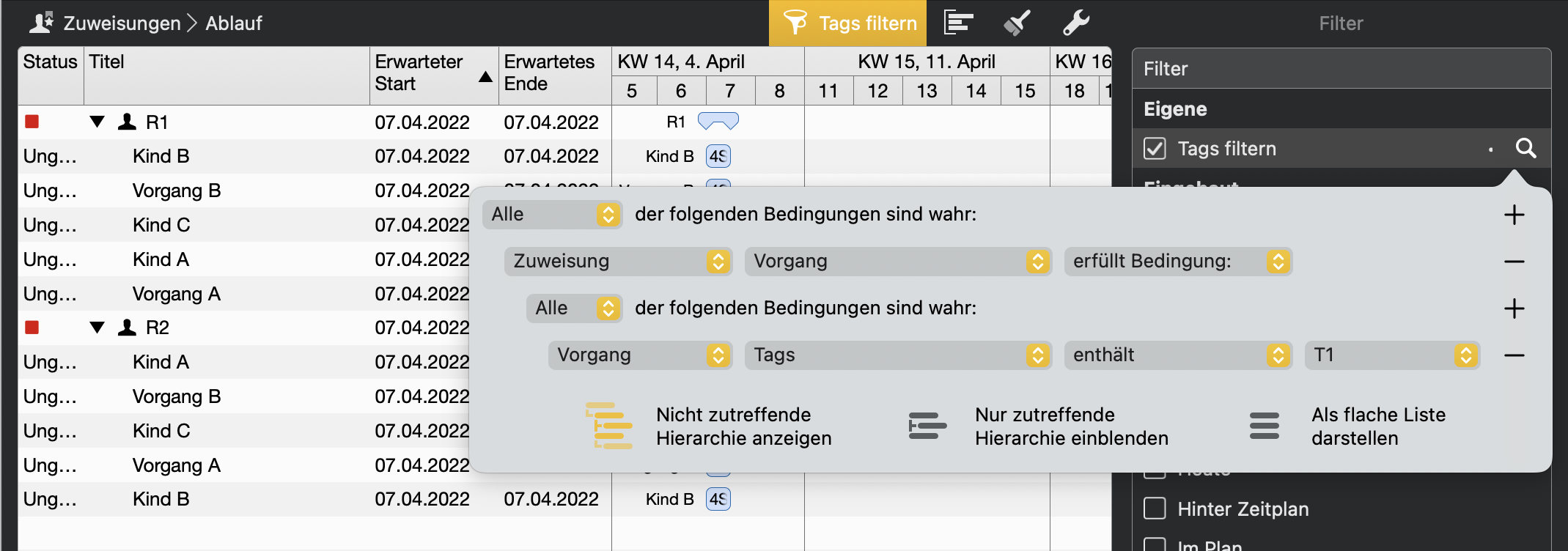Click 'Zuweisungen' in the breadcrumb
The width and height of the screenshot is (1568, 551).
[x=121, y=23]
